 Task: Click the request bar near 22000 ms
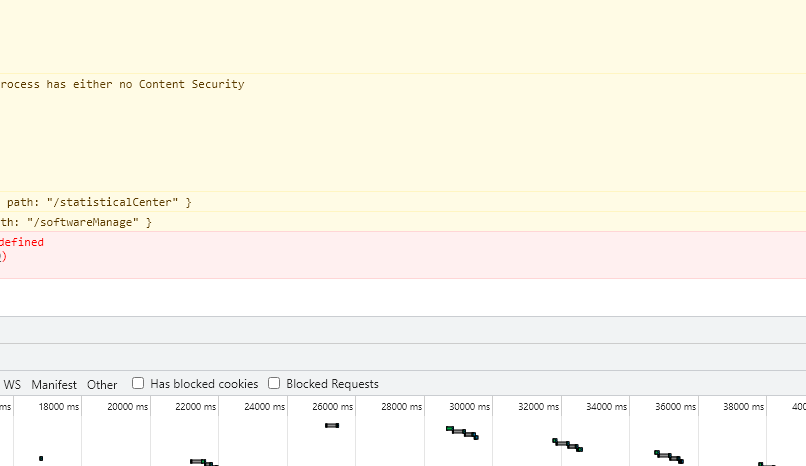[200, 462]
